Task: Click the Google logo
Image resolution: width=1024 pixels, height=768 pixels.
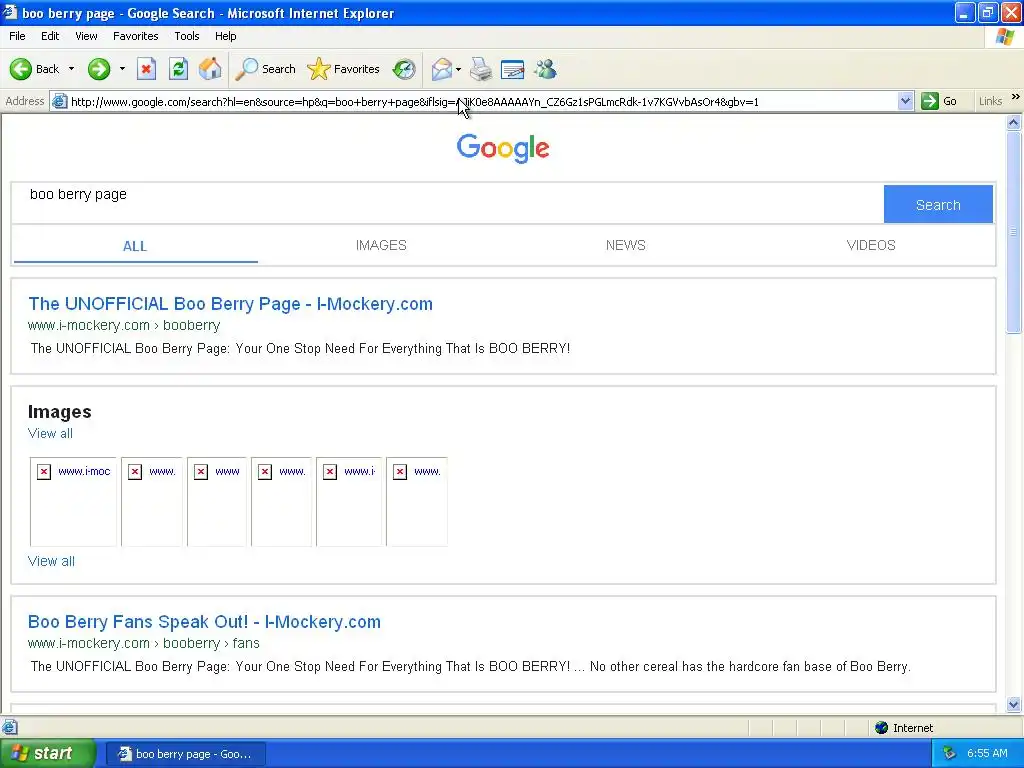Action: pyautogui.click(x=503, y=148)
